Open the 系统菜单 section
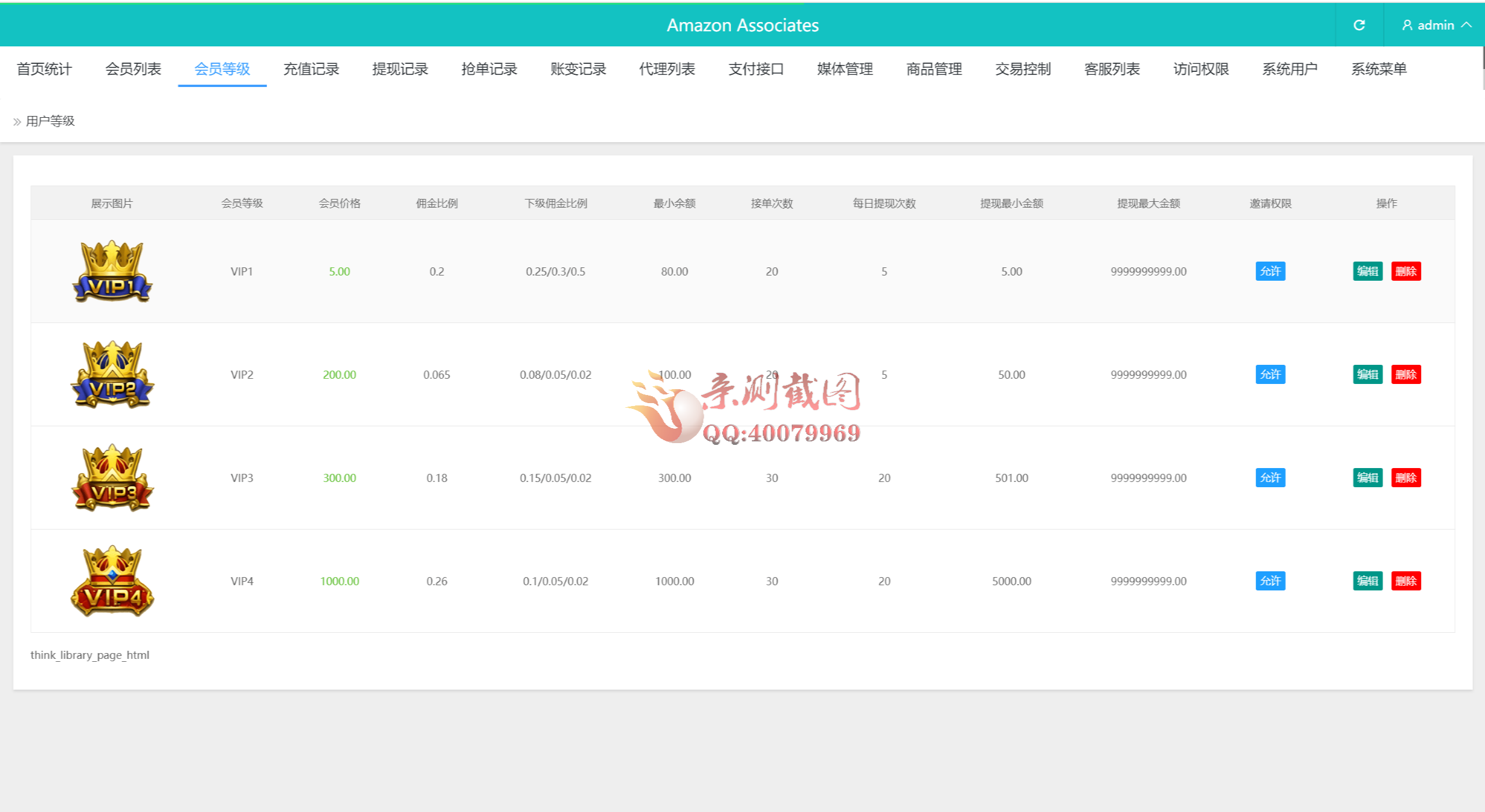1485x812 pixels. click(x=1379, y=68)
